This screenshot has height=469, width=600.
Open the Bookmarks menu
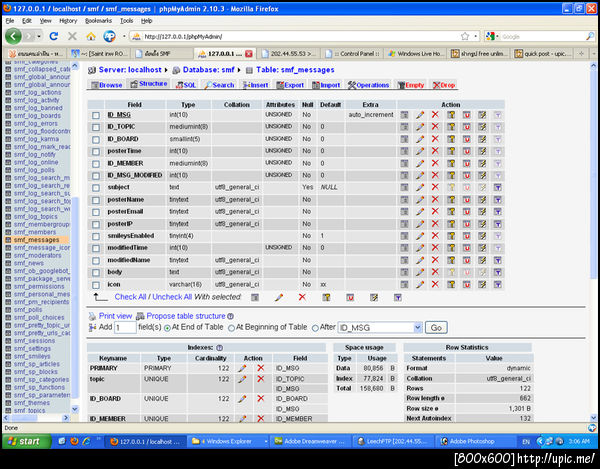pos(98,21)
